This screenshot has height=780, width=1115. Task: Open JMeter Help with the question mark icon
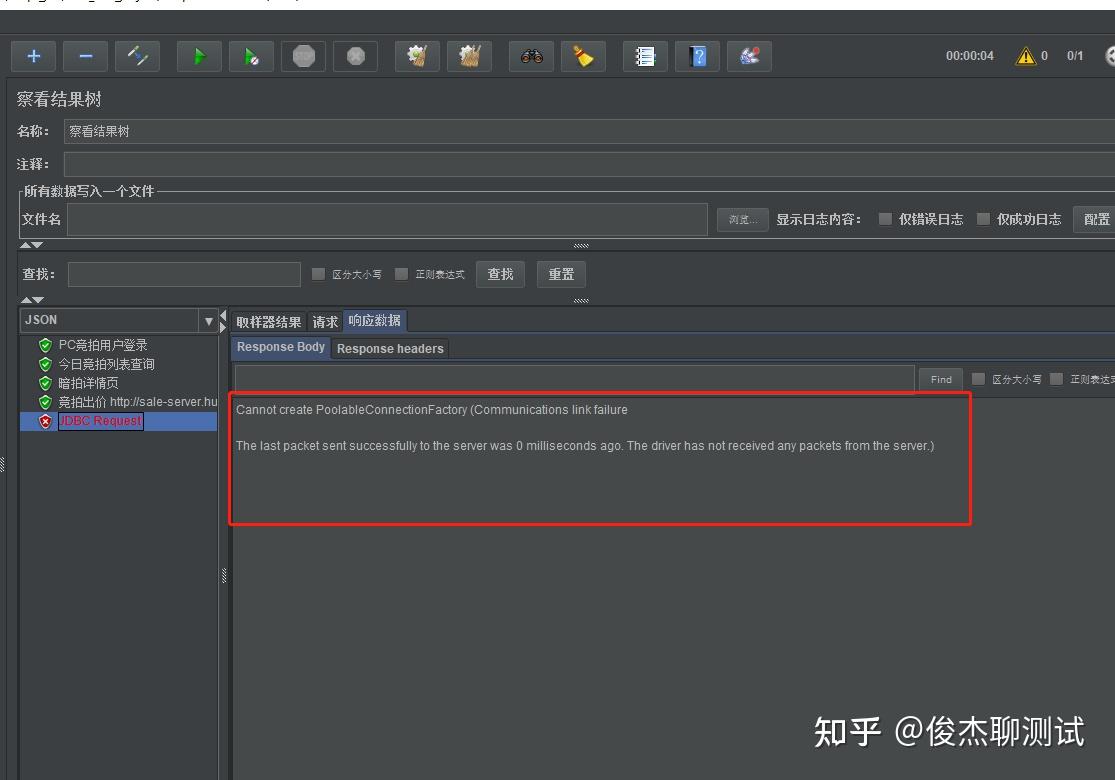(697, 56)
